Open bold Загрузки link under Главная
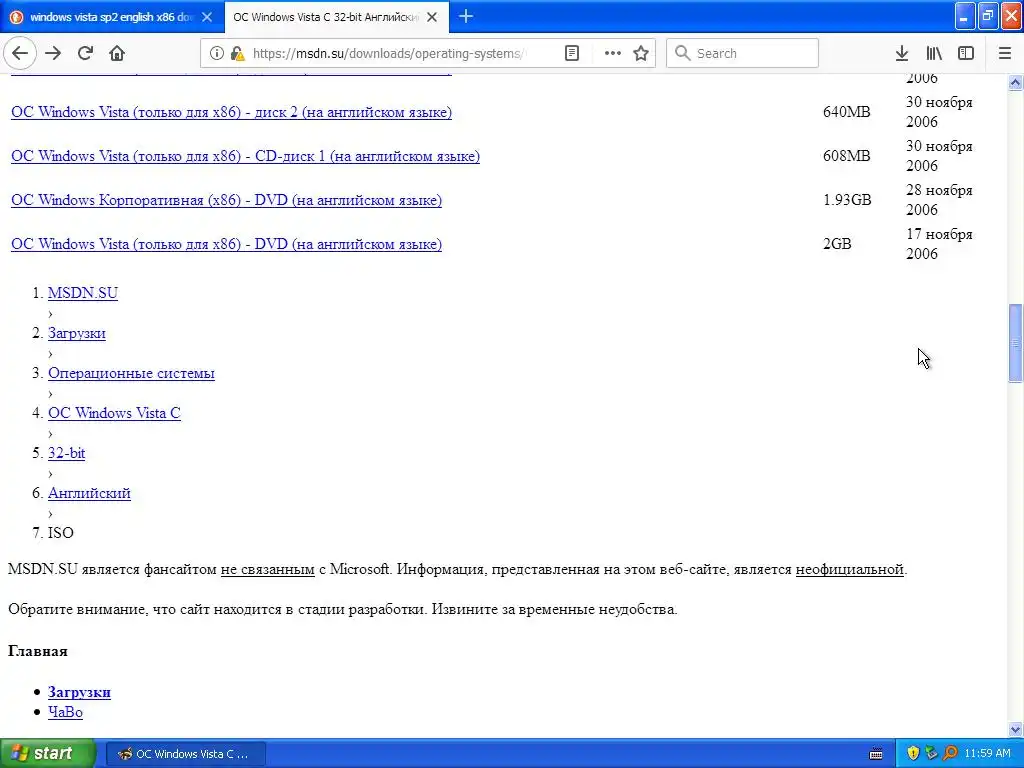The width and height of the screenshot is (1024, 768). [79, 692]
